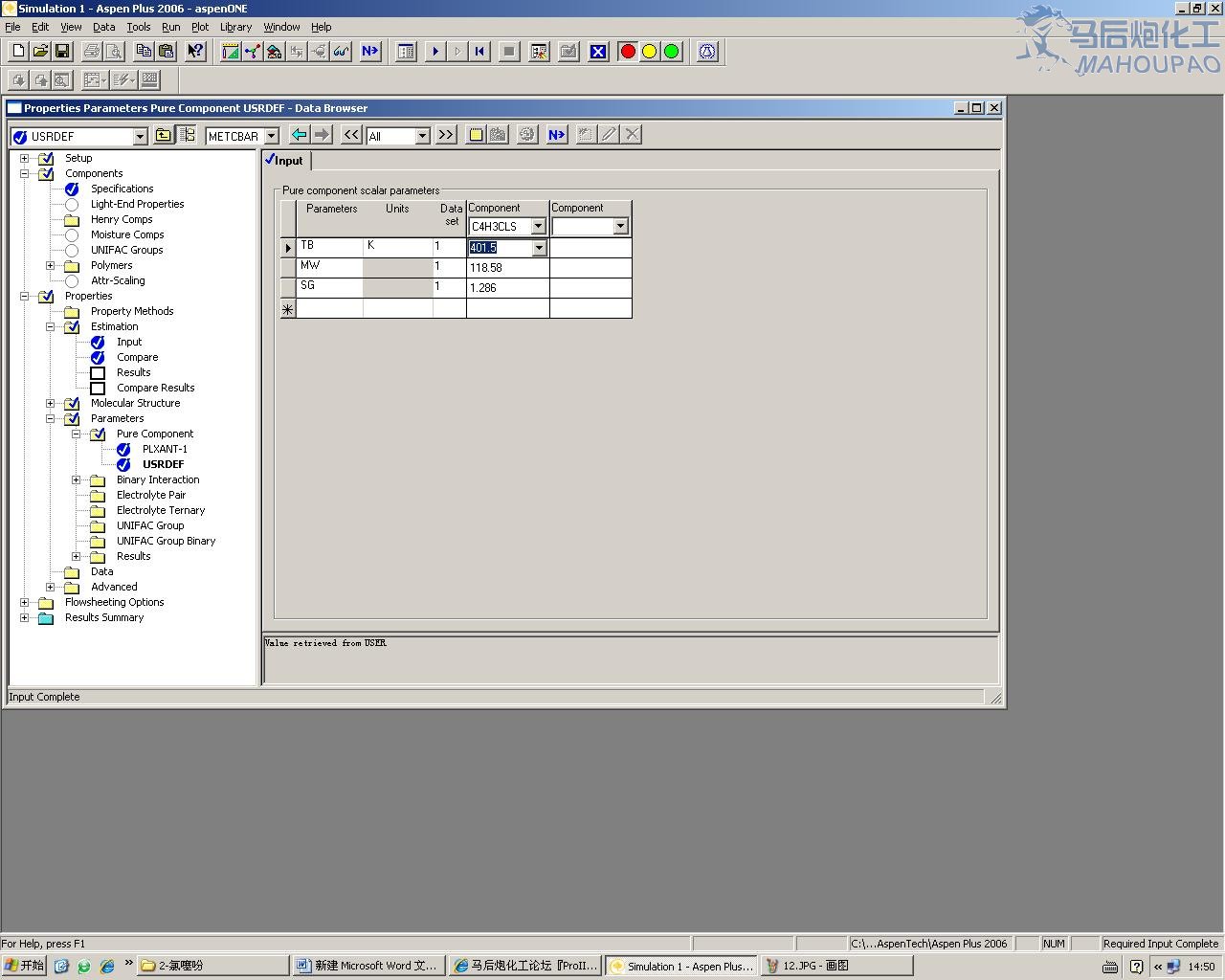Toggle the folder tree view icon
1225x980 pixels.
187,135
